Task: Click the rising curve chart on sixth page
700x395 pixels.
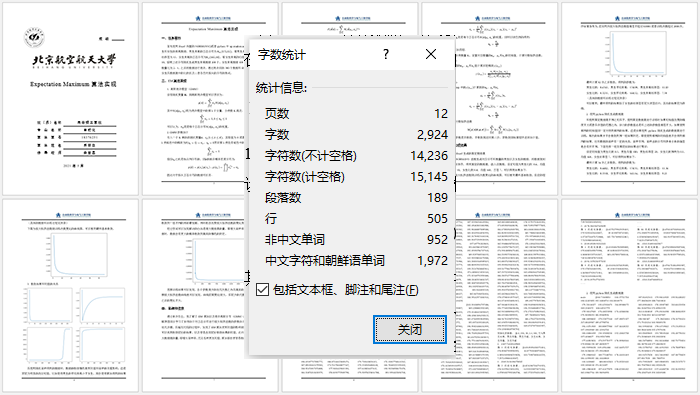Action: click(102, 305)
